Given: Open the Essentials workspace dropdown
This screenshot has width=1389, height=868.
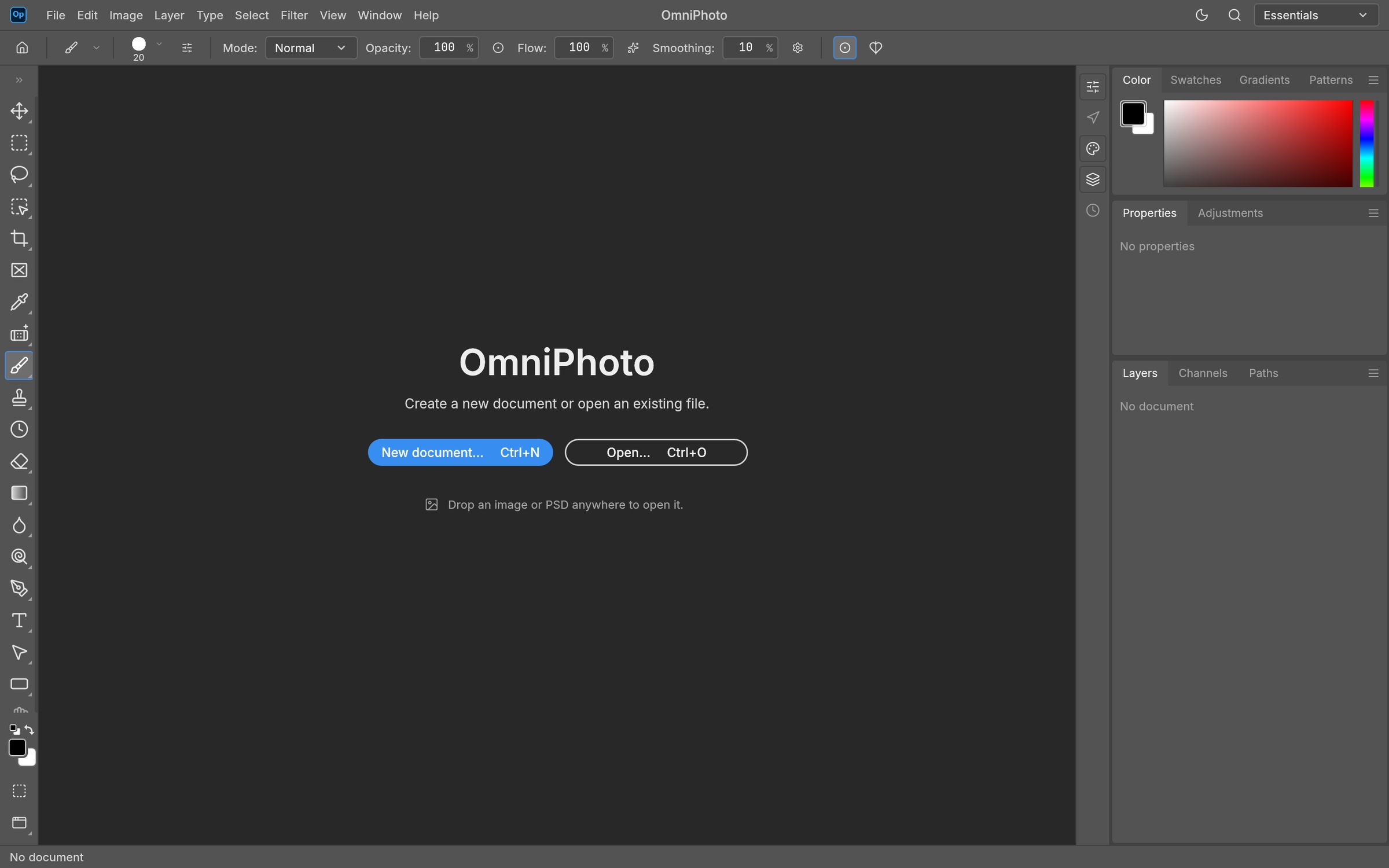Looking at the screenshot, I should (x=1315, y=15).
